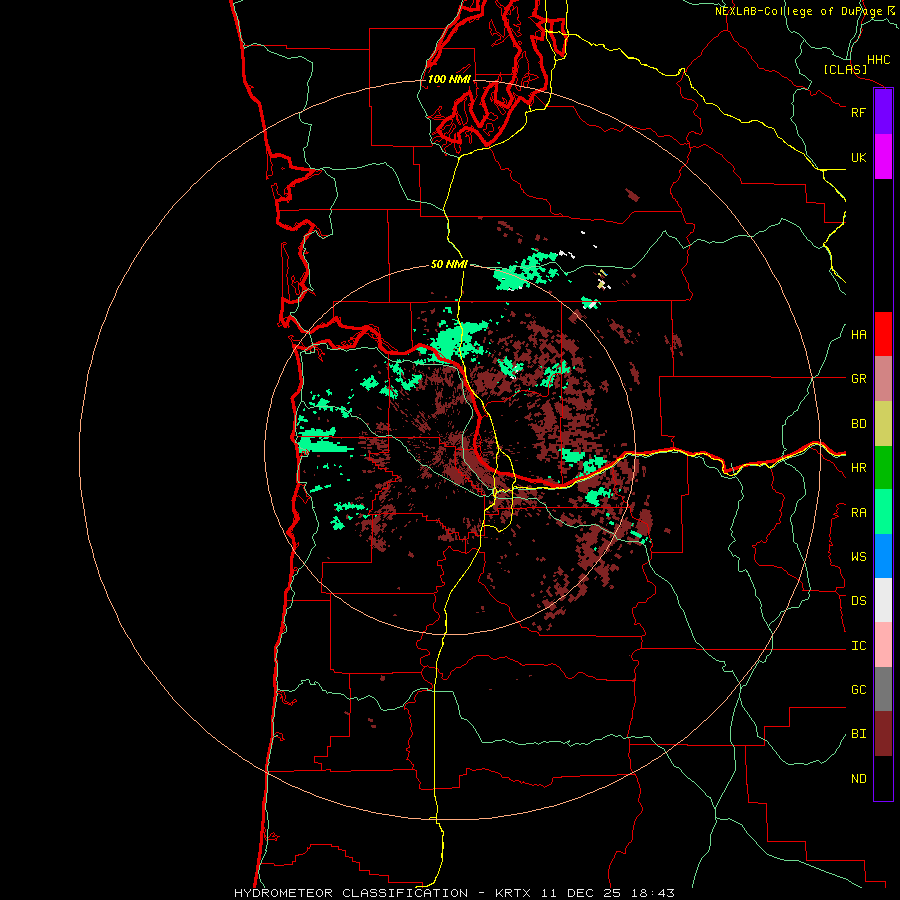Click the GC legend label

point(858,690)
